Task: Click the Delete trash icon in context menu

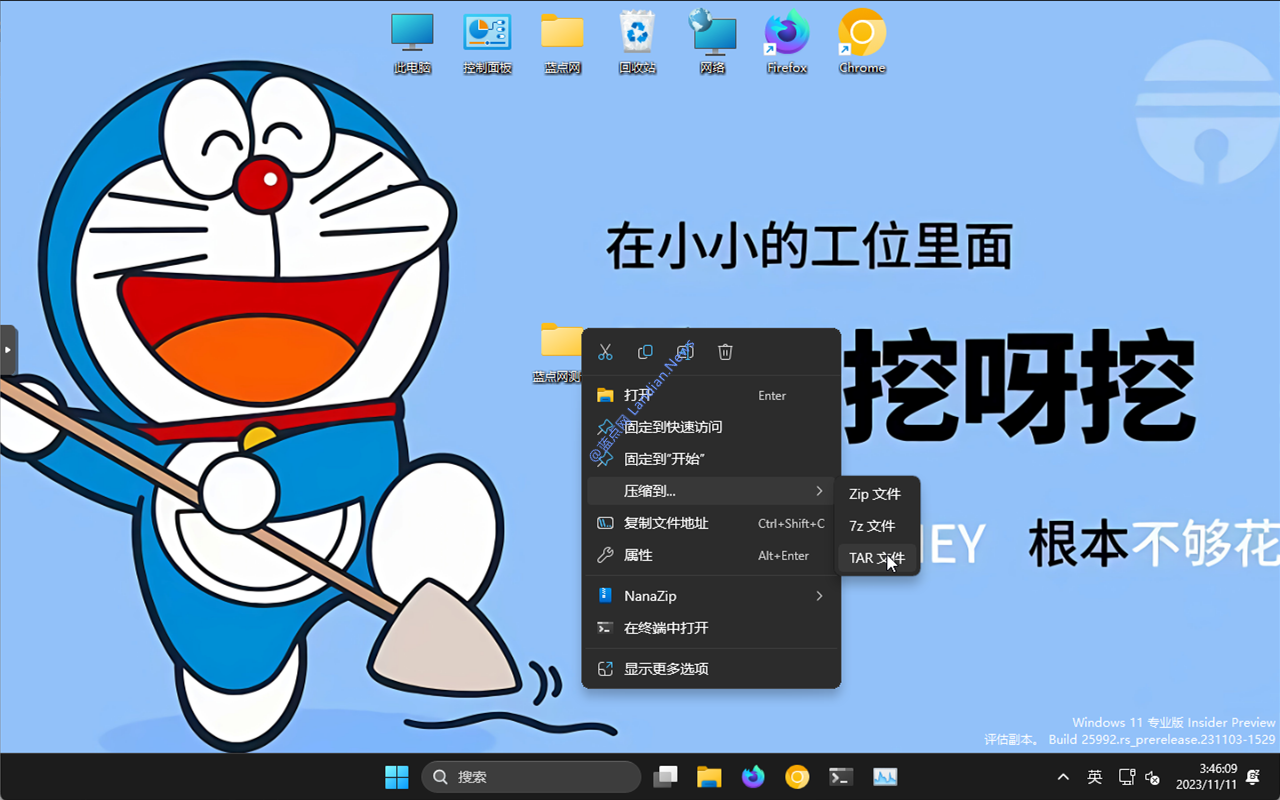Action: coord(725,352)
